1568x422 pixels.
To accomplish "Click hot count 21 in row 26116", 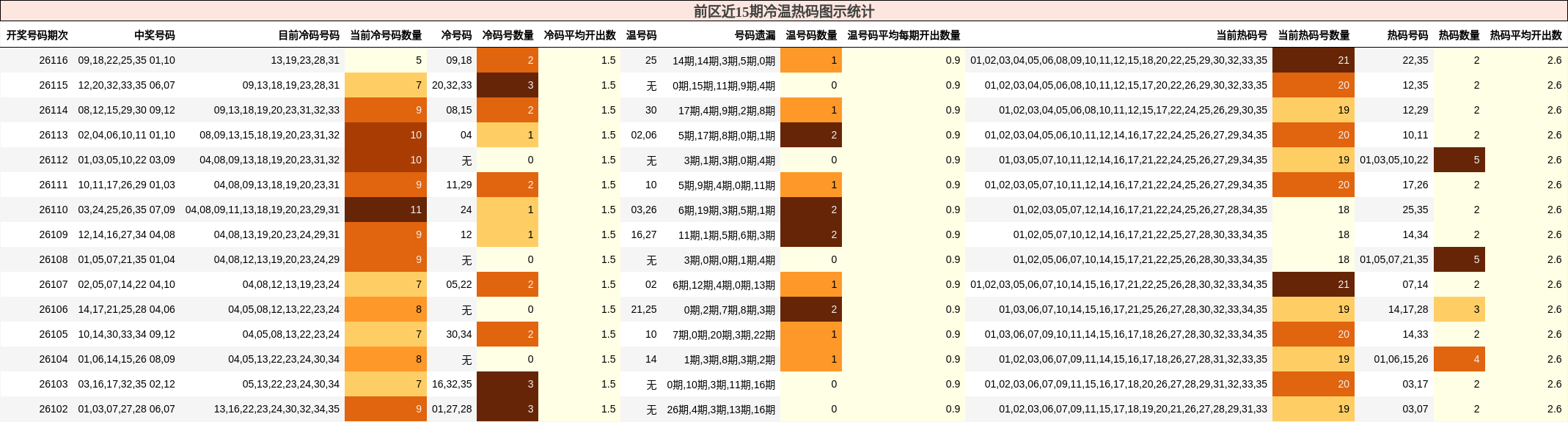I will 1314,60.
